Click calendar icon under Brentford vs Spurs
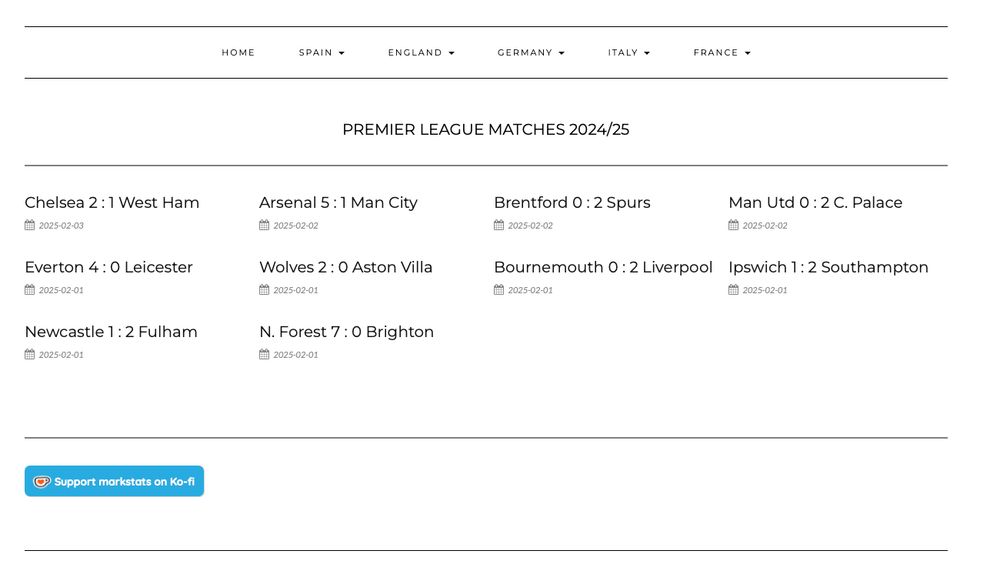 point(499,225)
